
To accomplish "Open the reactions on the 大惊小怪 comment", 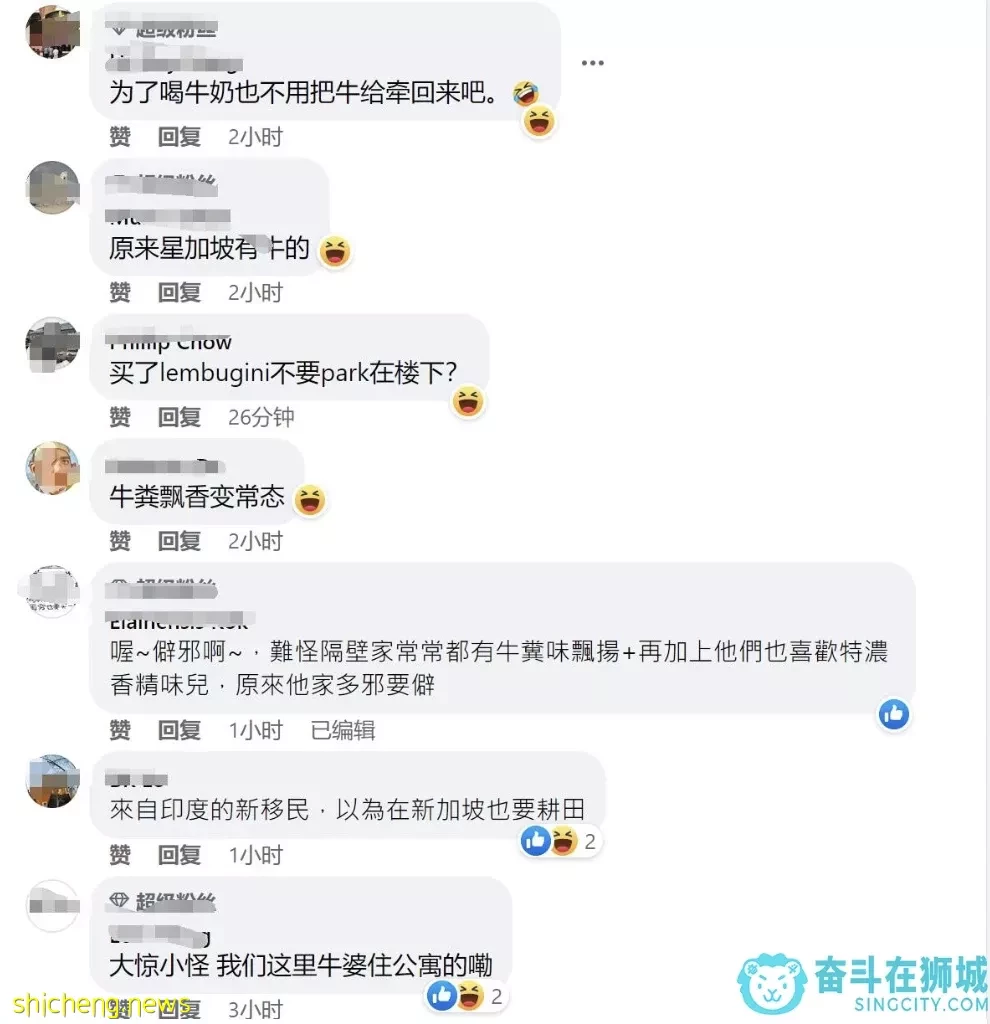I will pos(466,996).
